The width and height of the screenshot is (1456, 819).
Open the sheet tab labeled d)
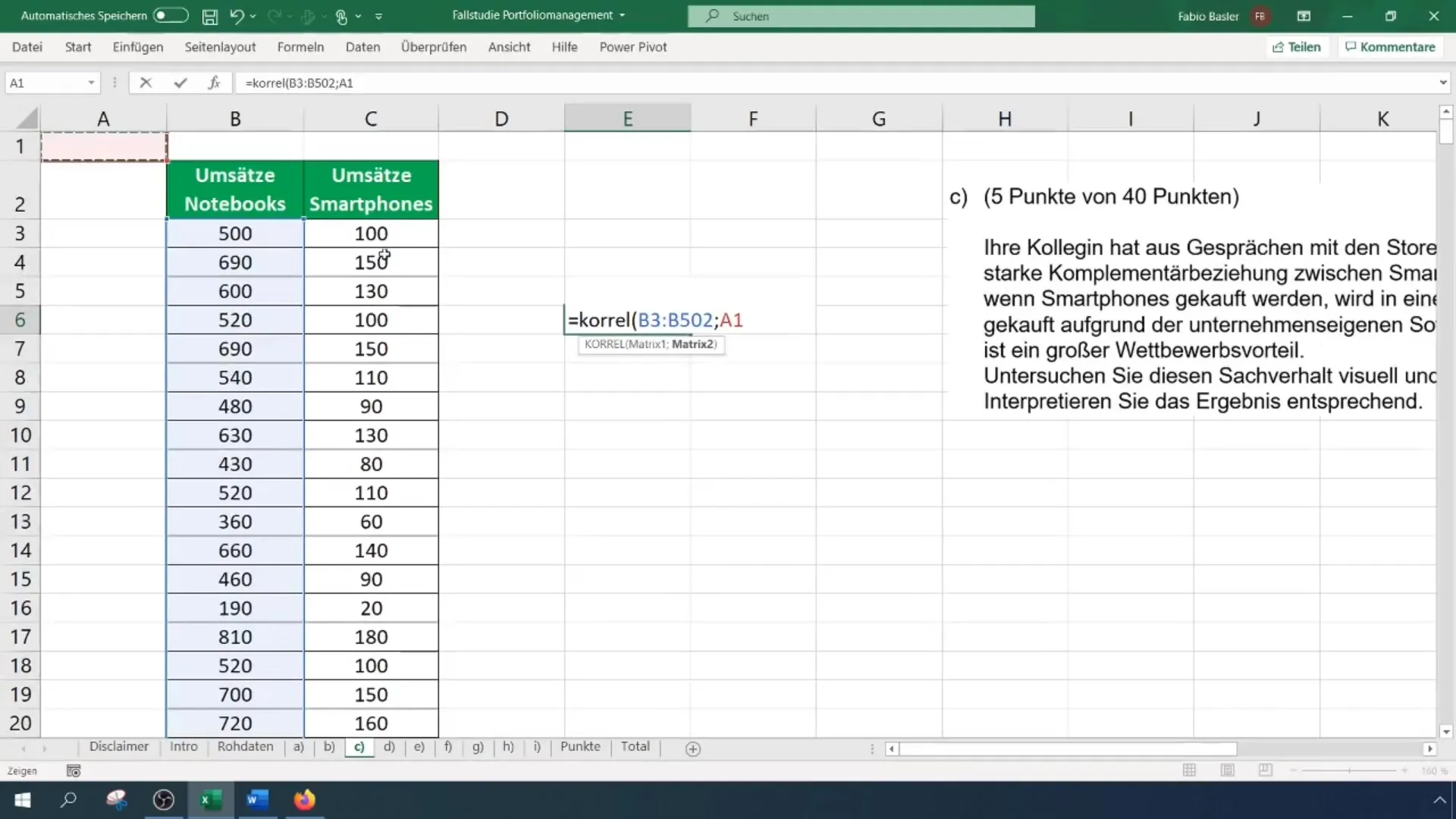pyautogui.click(x=389, y=747)
